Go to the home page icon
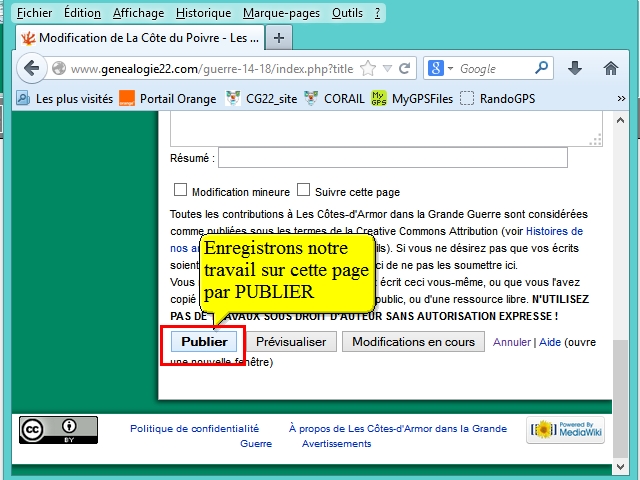Viewport: 640px width, 480px height. point(611,68)
